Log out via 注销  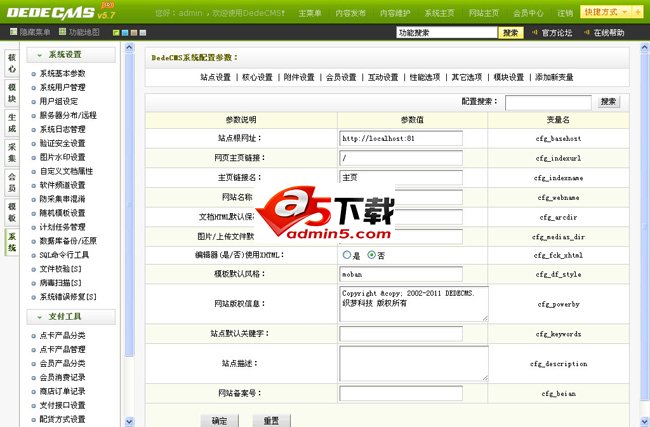coord(565,13)
